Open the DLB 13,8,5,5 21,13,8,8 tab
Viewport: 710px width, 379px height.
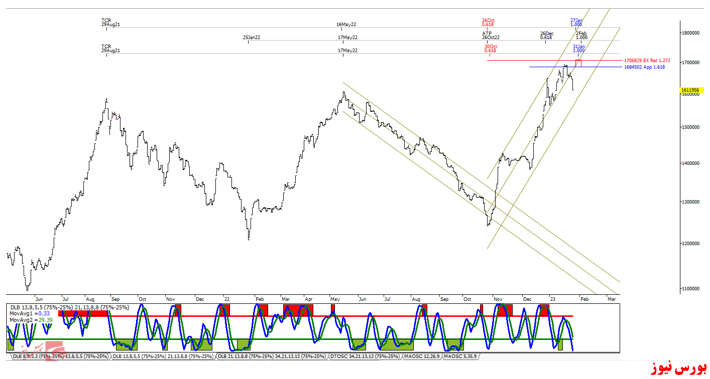click(163, 357)
